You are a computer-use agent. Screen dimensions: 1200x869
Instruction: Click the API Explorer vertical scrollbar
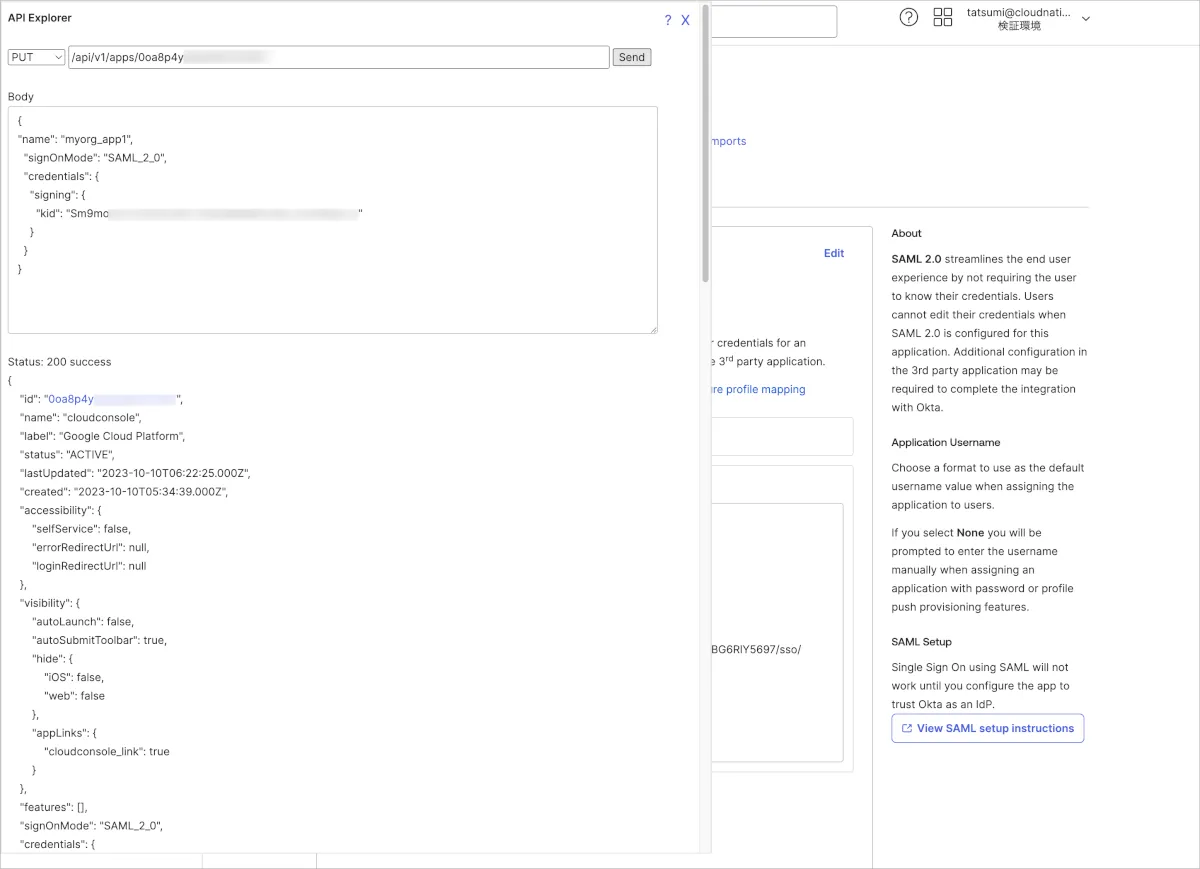[x=706, y=140]
